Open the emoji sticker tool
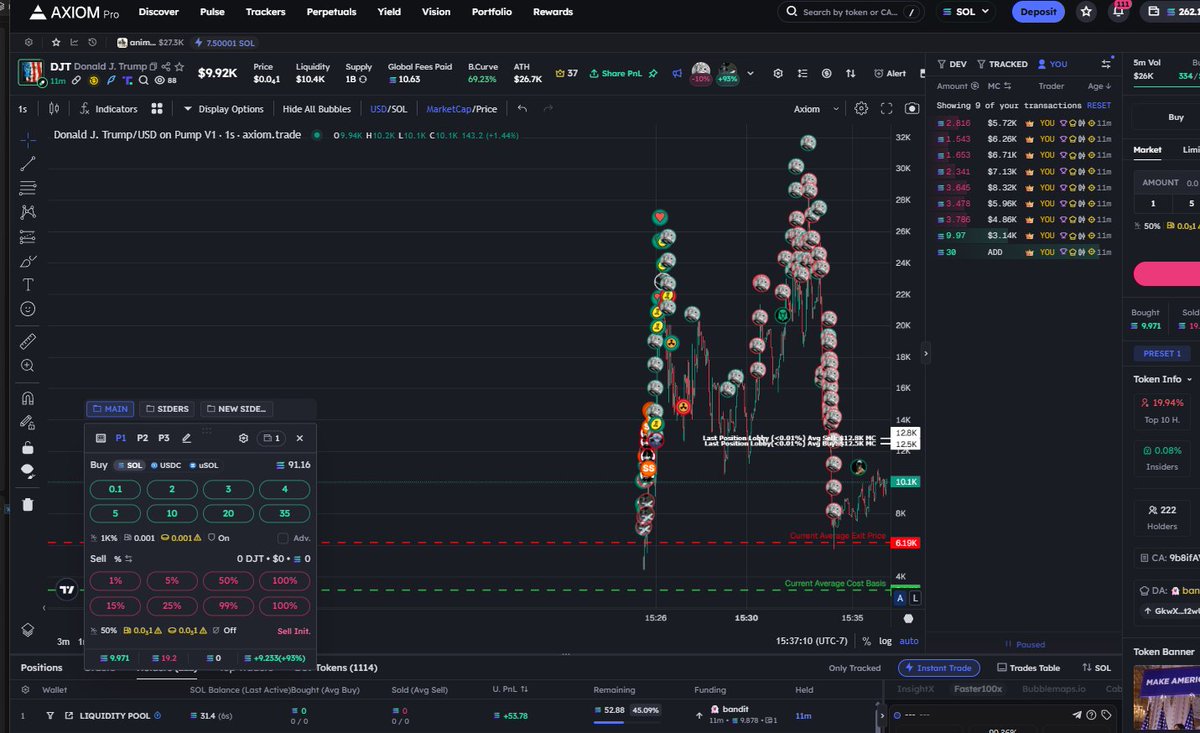The width and height of the screenshot is (1200, 733). pyautogui.click(x=27, y=310)
